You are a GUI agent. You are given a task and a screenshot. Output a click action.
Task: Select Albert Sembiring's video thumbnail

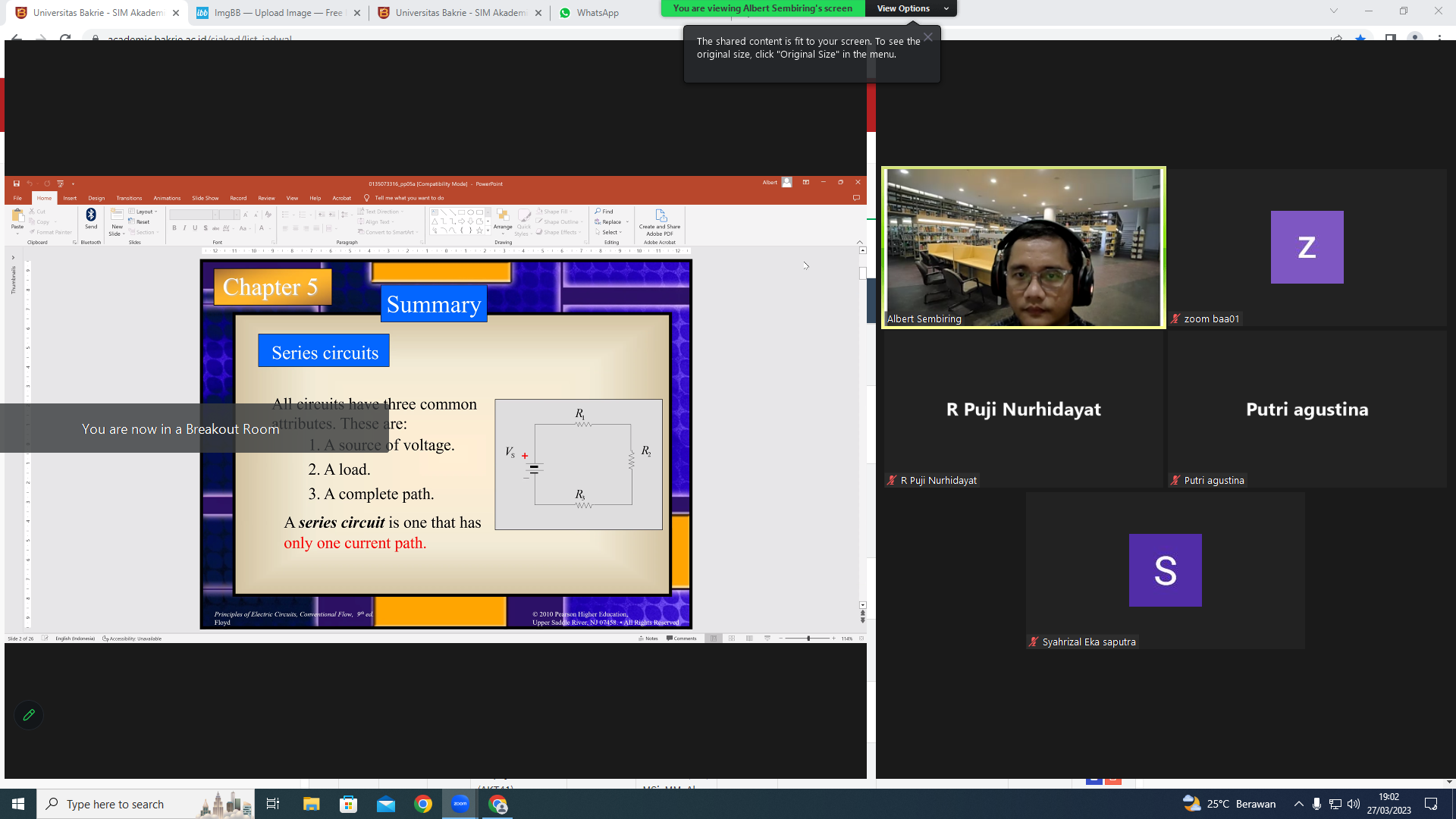pyautogui.click(x=1024, y=248)
